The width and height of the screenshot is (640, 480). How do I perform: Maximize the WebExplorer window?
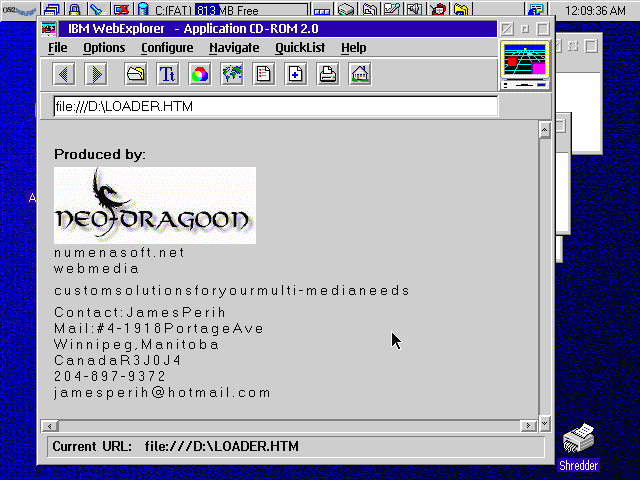(x=543, y=29)
